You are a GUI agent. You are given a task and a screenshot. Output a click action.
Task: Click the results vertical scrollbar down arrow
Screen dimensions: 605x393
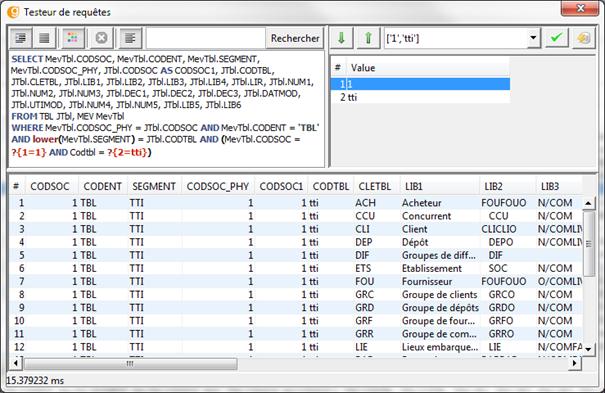pos(588,349)
